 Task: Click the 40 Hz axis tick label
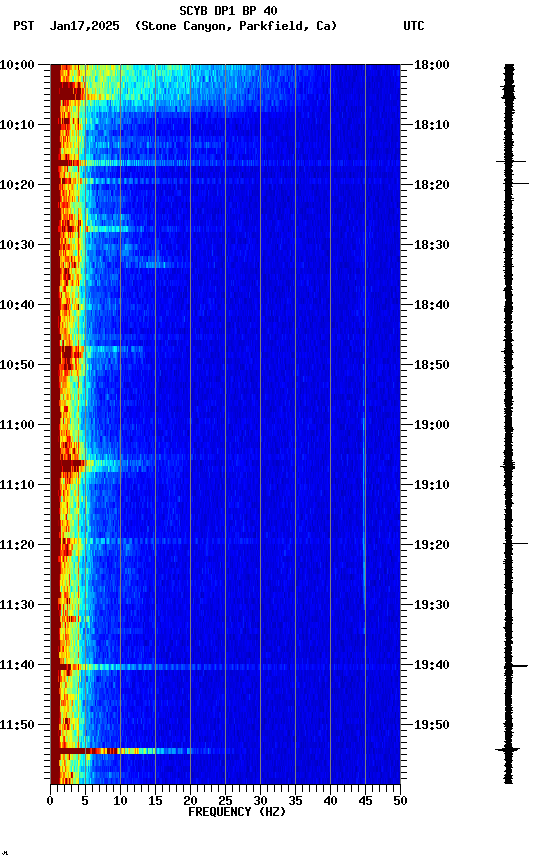click(x=330, y=801)
